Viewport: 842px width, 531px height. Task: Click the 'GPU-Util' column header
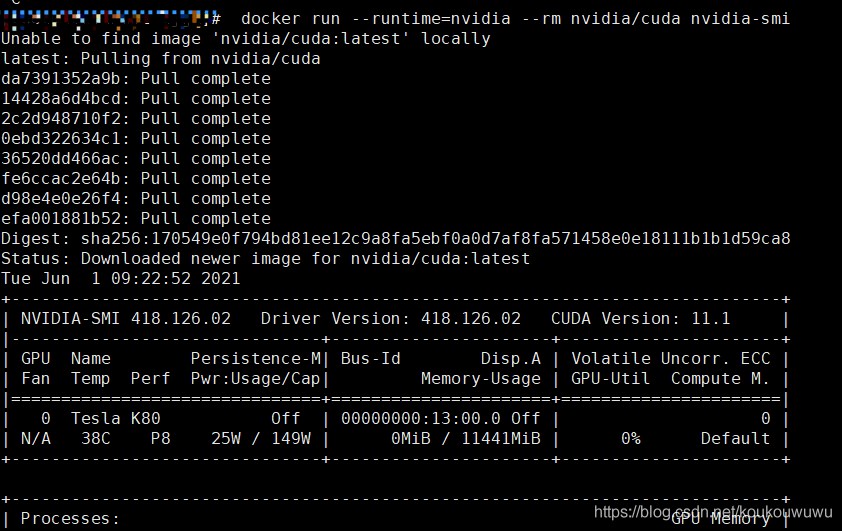tap(611, 379)
